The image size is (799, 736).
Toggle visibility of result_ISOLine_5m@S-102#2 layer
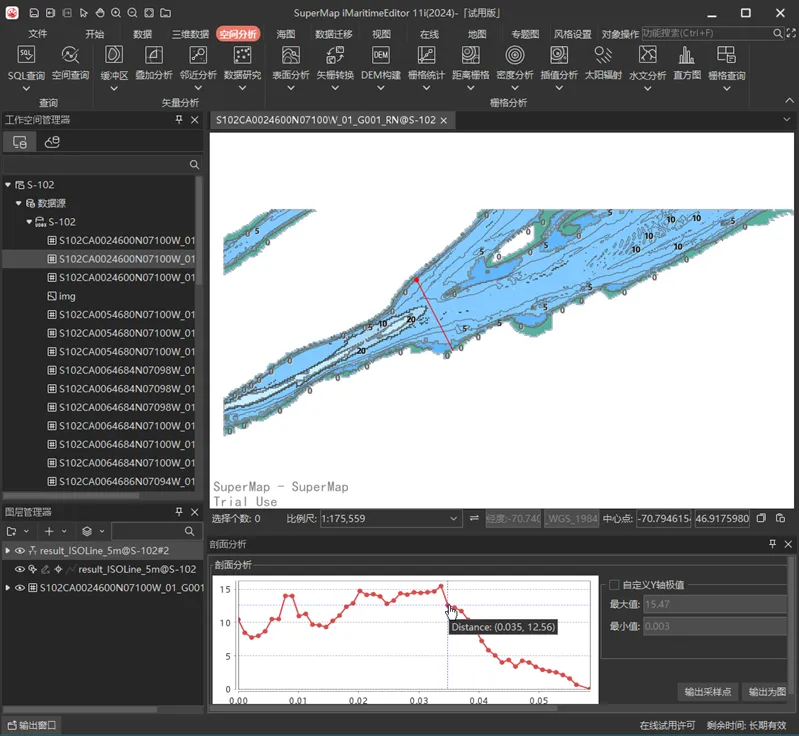coord(20,550)
